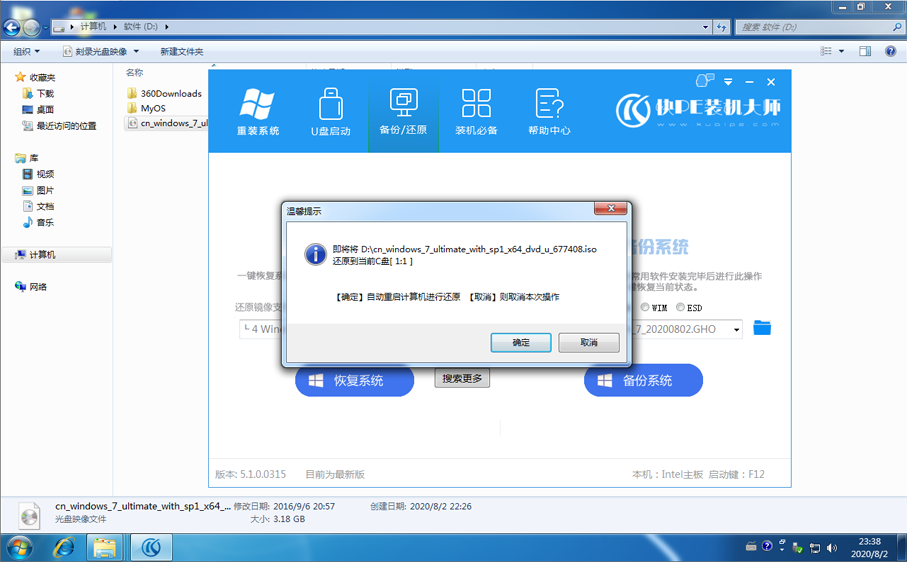907x562 pixels.
Task: Expand the 刻录光盘映像 dropdown arrow
Action: 137,51
